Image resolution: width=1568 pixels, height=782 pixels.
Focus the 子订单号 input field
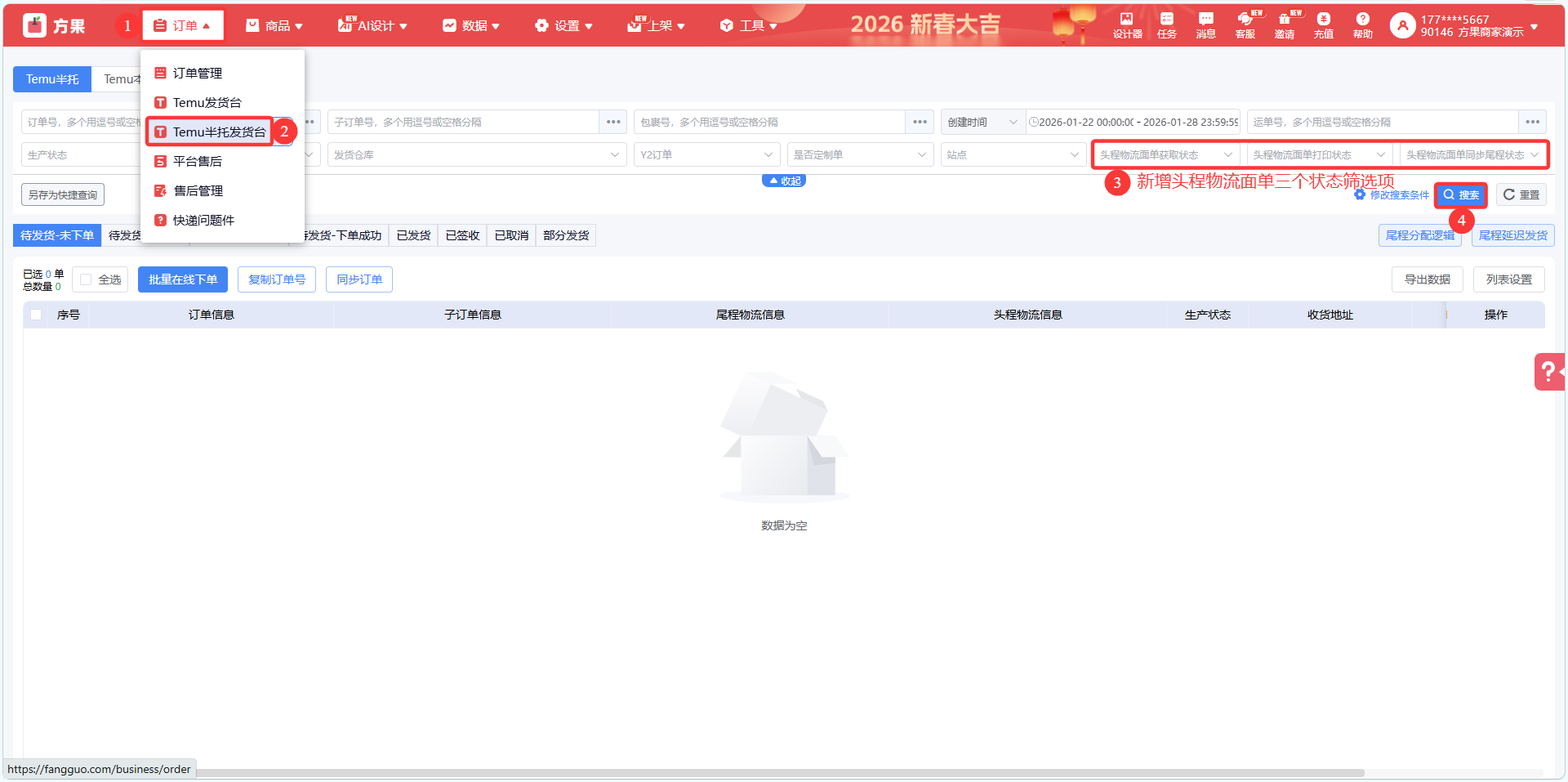click(x=464, y=122)
